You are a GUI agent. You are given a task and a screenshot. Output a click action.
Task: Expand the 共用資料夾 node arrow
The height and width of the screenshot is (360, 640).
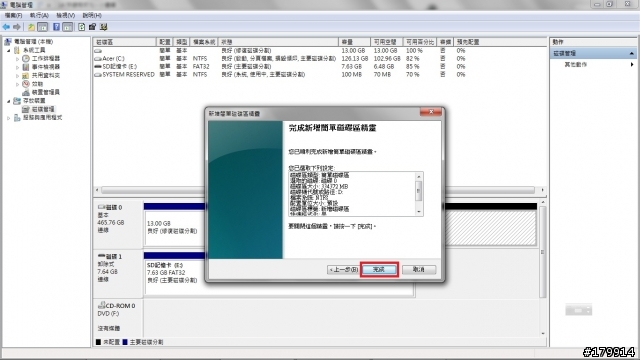[x=18, y=76]
